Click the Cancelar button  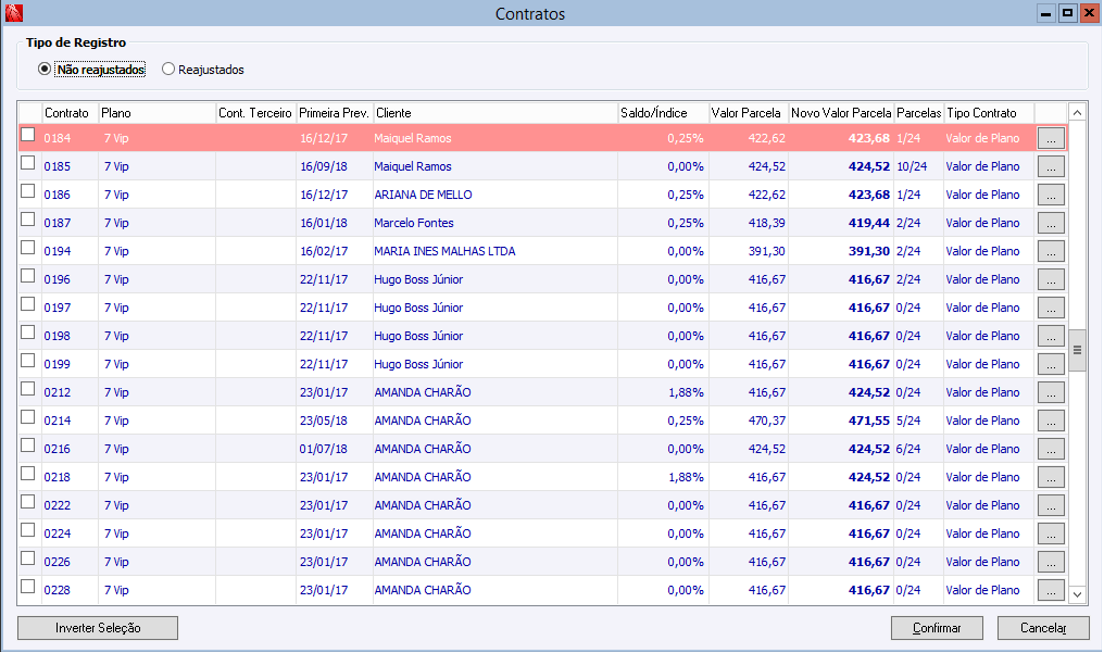(x=1044, y=628)
